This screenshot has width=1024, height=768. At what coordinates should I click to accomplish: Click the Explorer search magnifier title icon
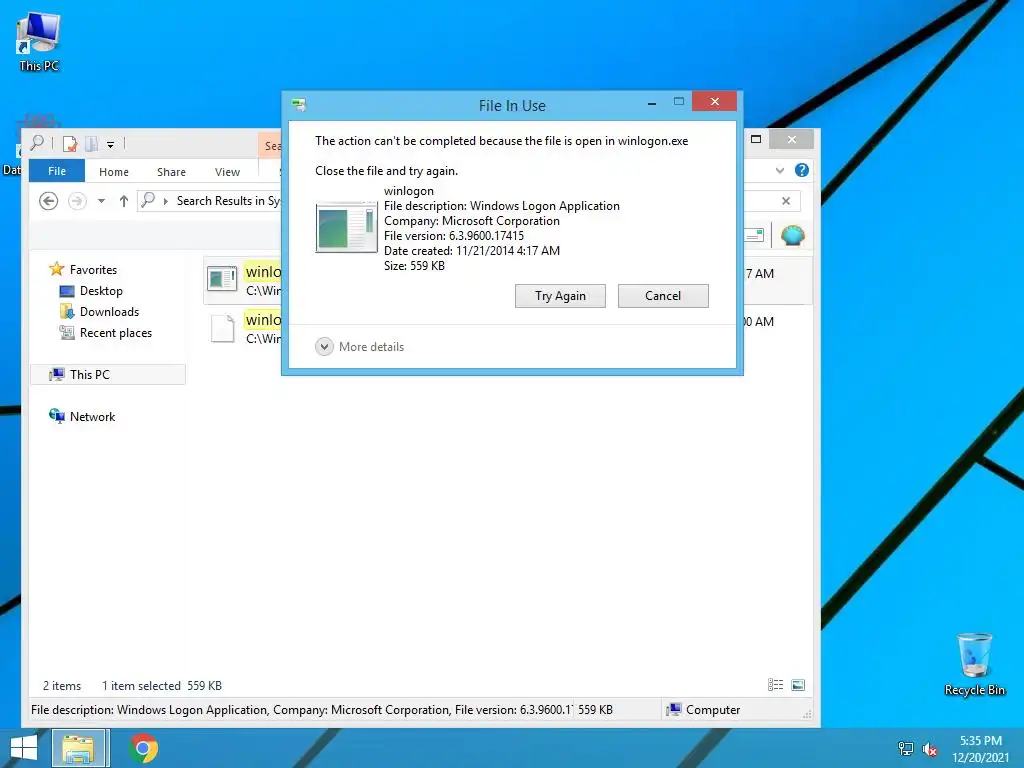coord(37,142)
